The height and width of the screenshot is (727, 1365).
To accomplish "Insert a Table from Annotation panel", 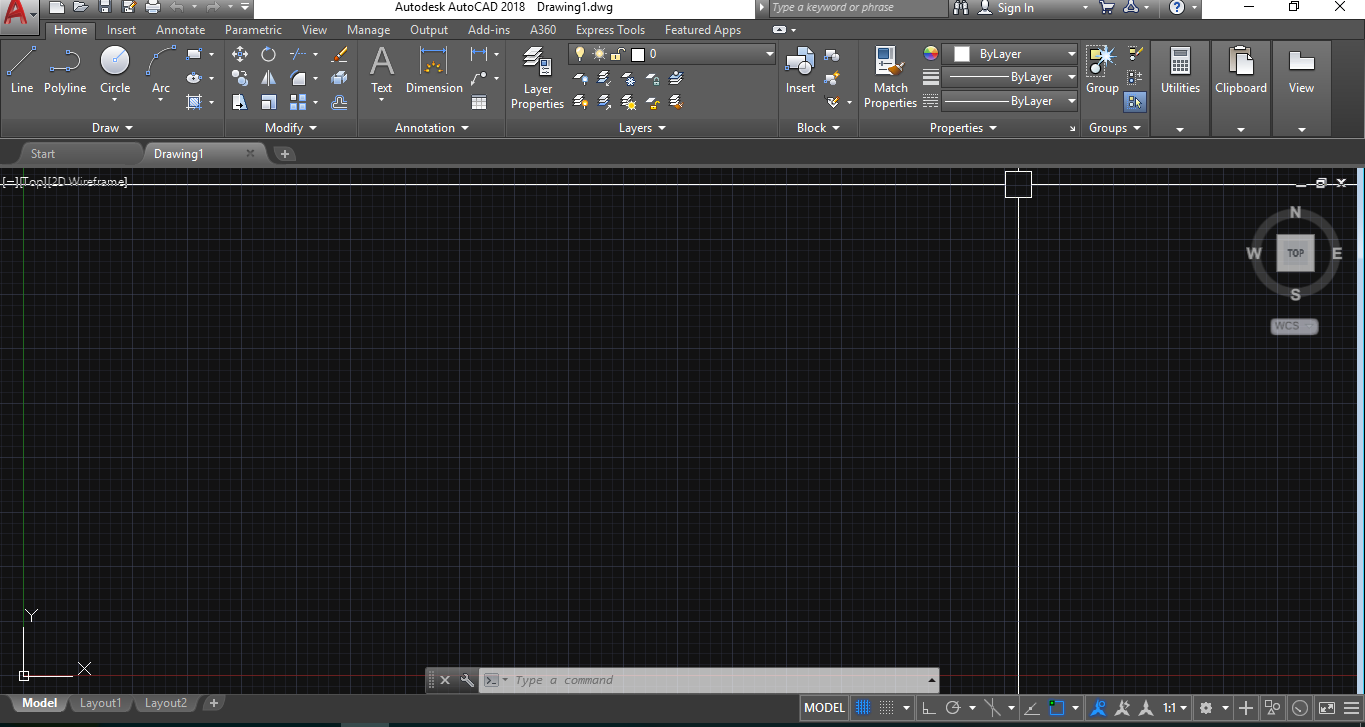I will coord(479,102).
